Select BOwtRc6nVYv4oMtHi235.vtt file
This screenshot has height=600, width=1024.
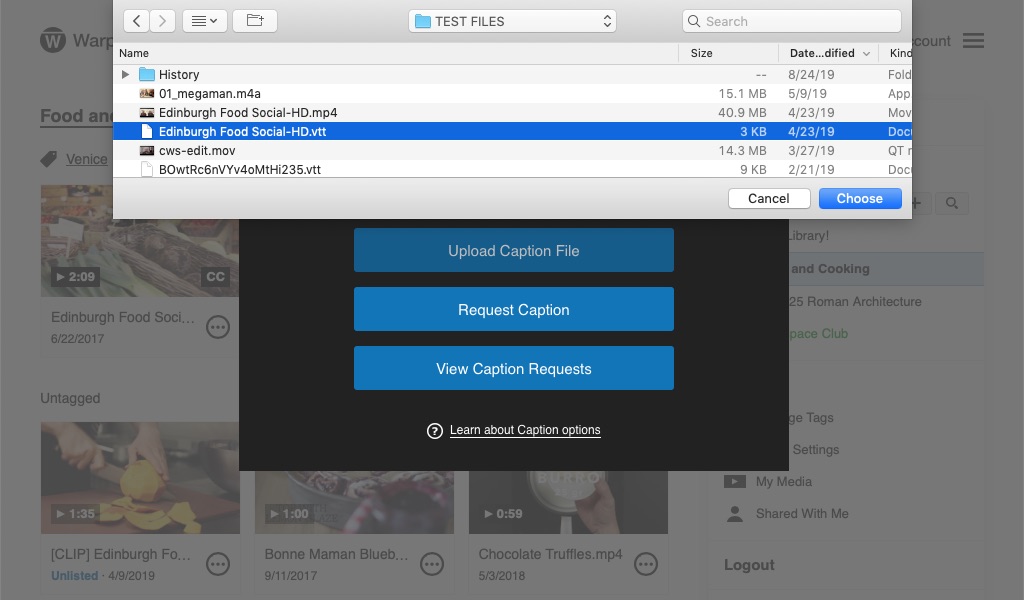click(512, 169)
